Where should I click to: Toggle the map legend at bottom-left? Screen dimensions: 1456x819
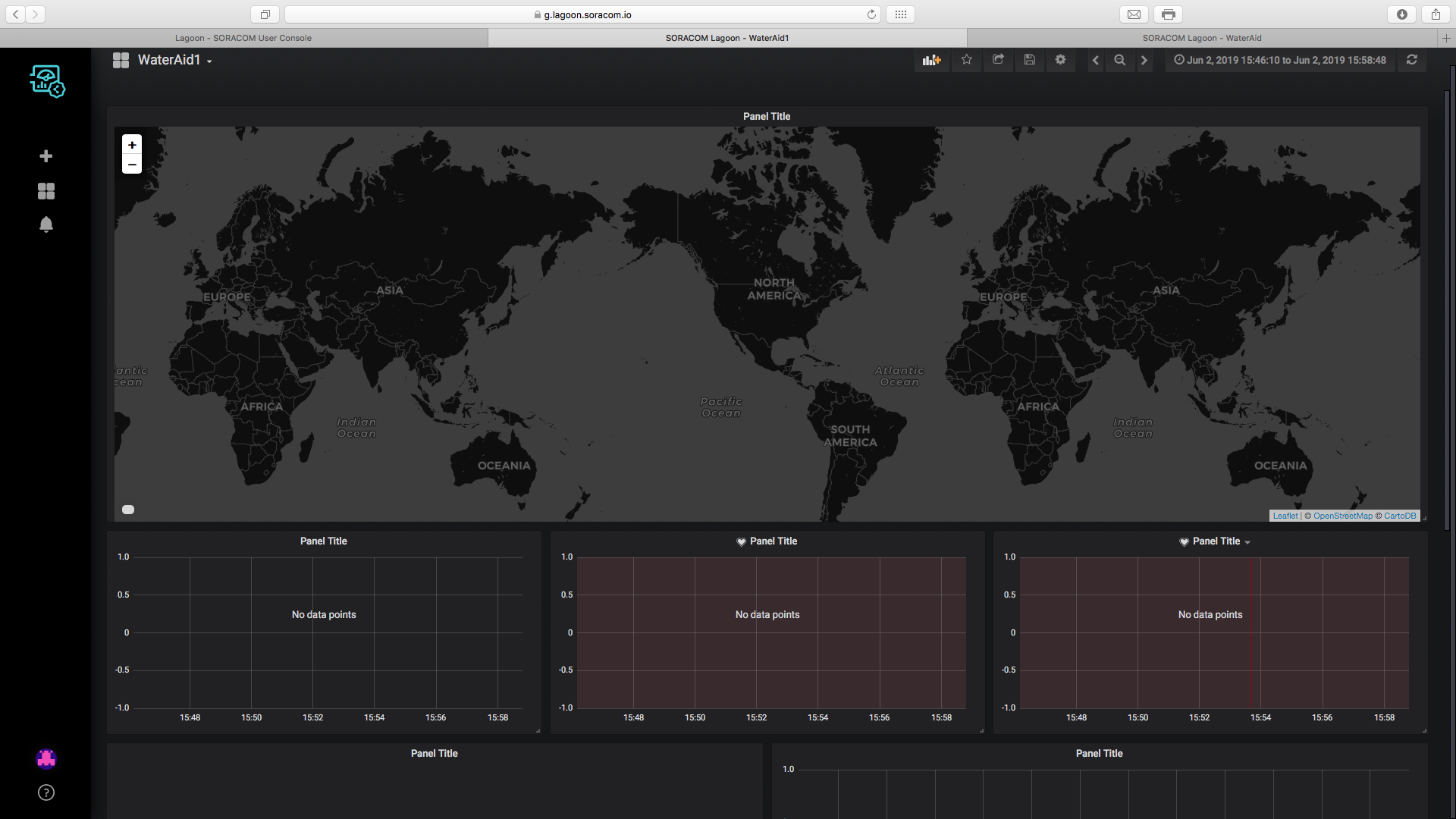(128, 510)
